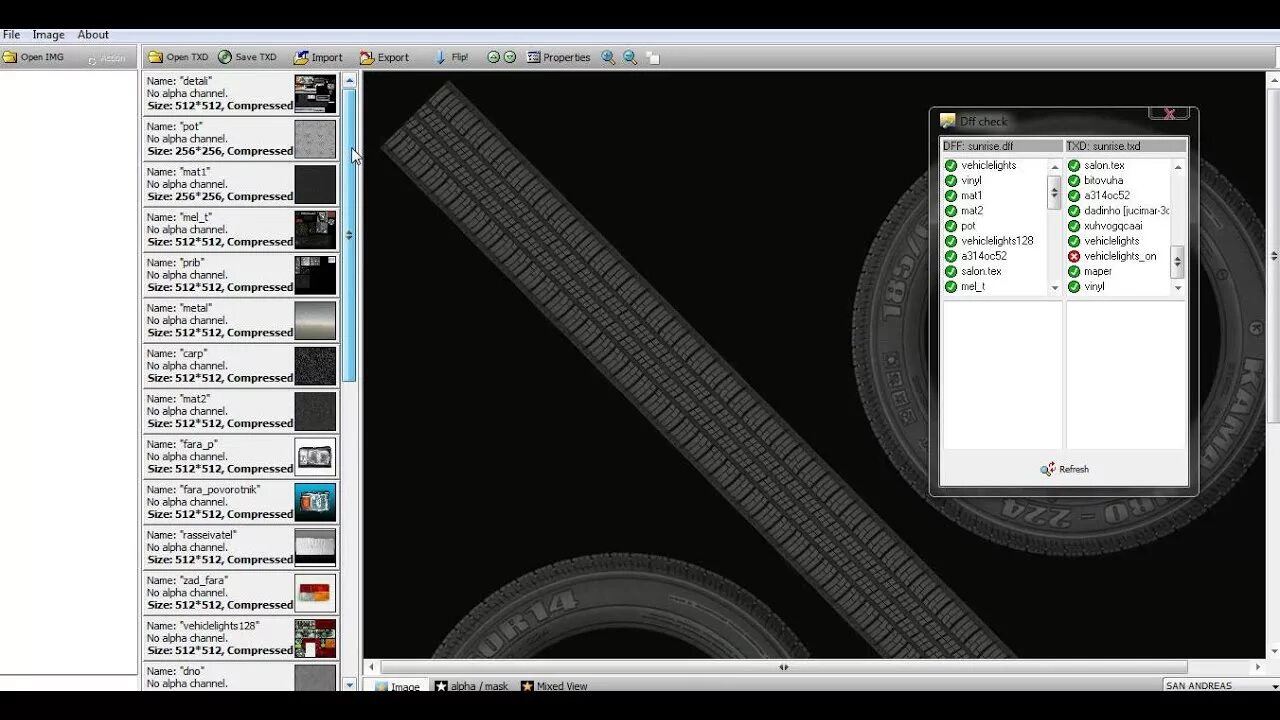Select "xuhvogqcaai" in the TXD list
This screenshot has height=720, width=1280.
1112,226
